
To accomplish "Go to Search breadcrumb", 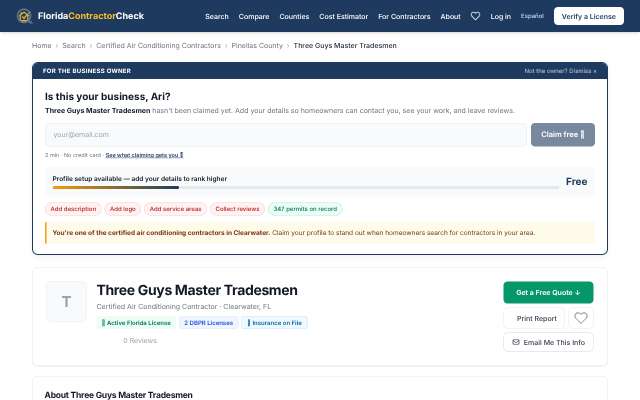I will pos(74,45).
